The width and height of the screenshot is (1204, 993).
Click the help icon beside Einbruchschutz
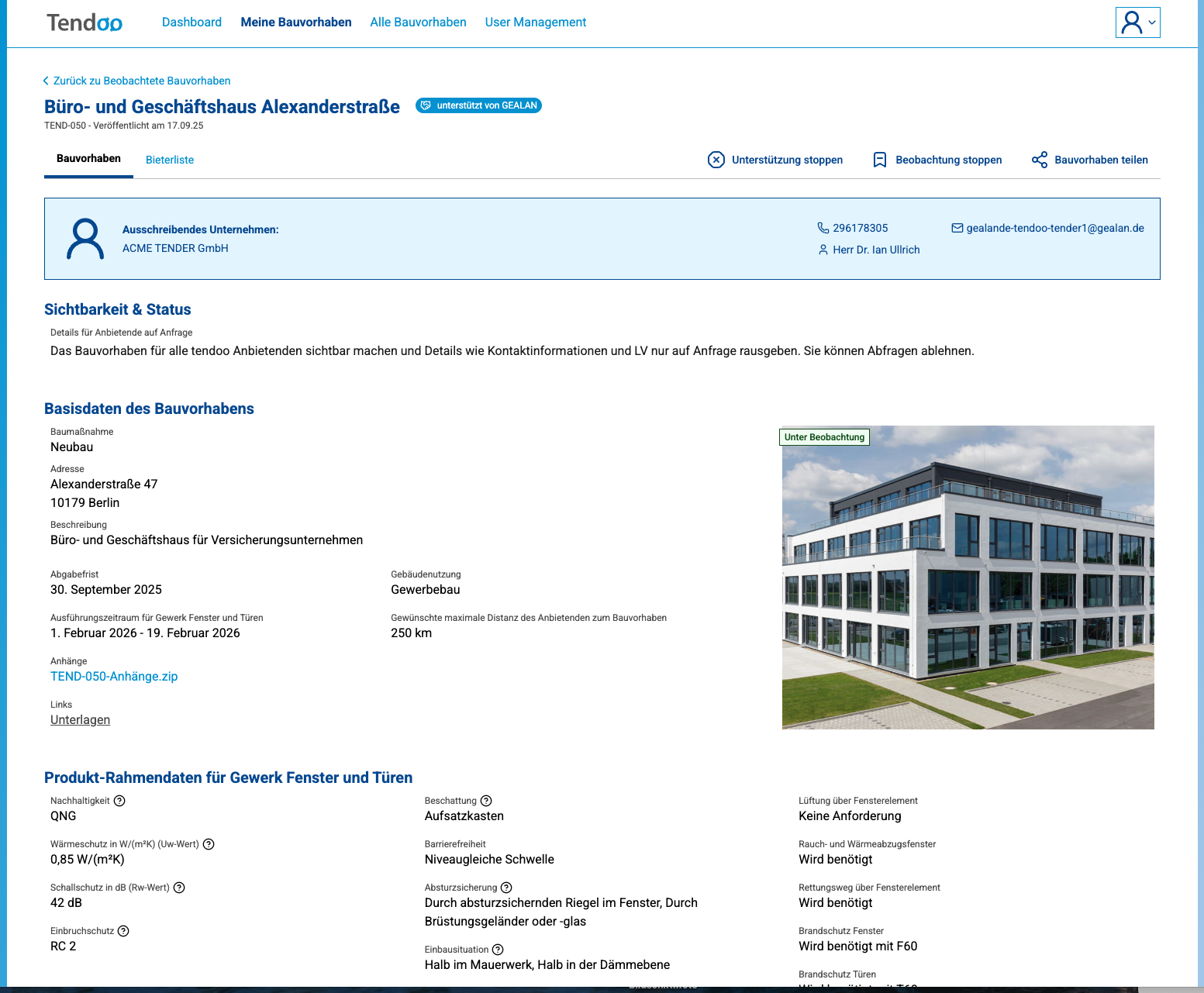pyautogui.click(x=123, y=931)
